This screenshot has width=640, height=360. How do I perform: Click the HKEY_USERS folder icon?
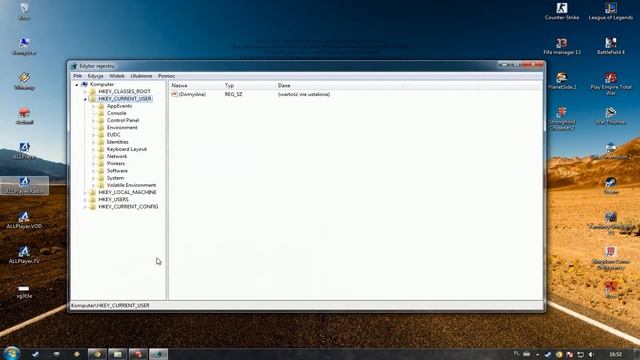93,200
